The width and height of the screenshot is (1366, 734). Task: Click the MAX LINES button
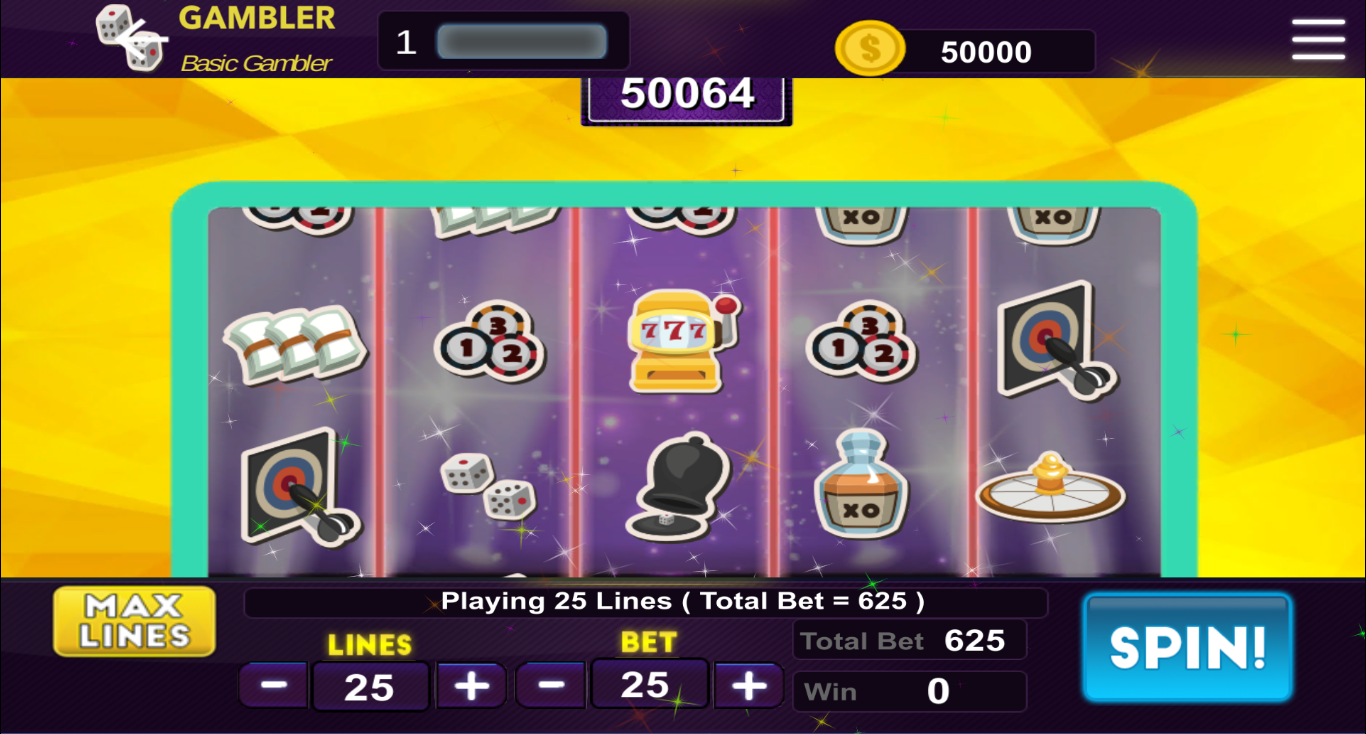tap(135, 621)
